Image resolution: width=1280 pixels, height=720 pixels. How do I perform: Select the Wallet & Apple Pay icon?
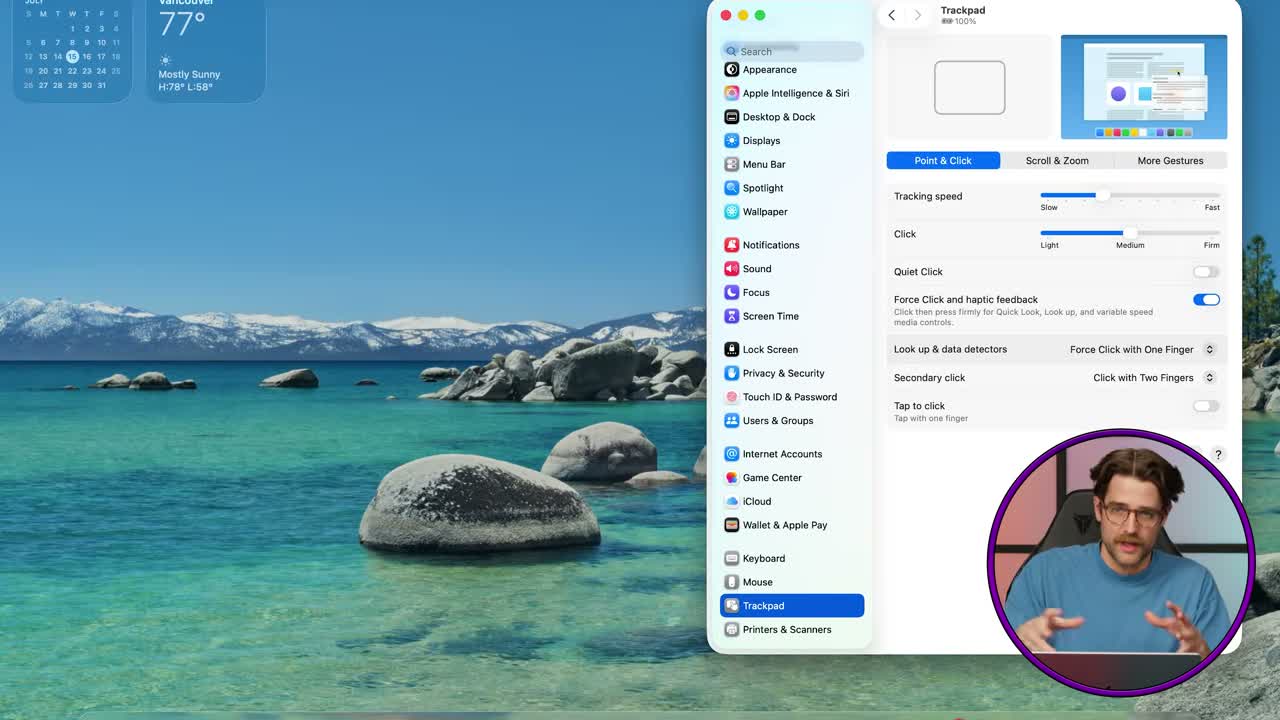pyautogui.click(x=732, y=525)
